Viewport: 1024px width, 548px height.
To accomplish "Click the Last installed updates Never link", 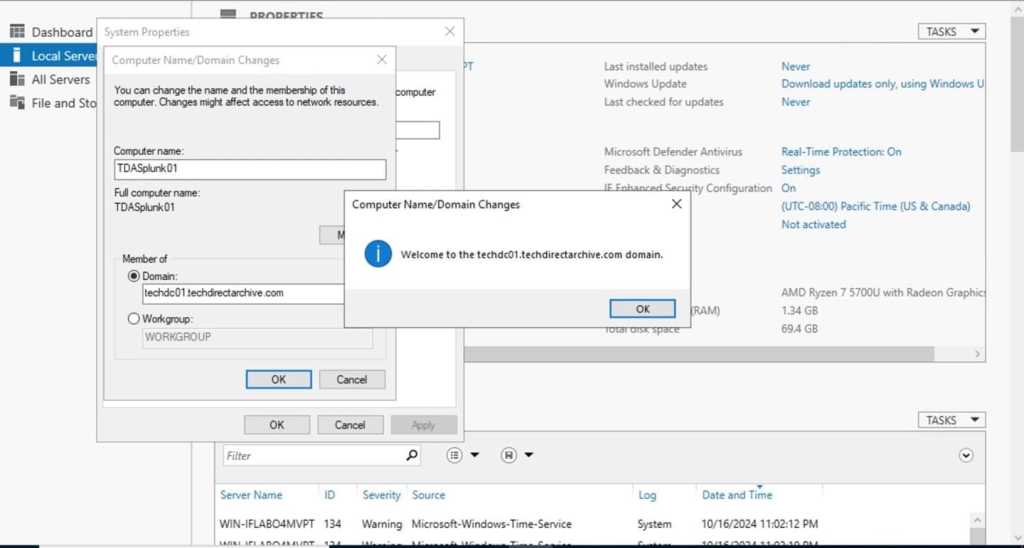I will tap(795, 67).
